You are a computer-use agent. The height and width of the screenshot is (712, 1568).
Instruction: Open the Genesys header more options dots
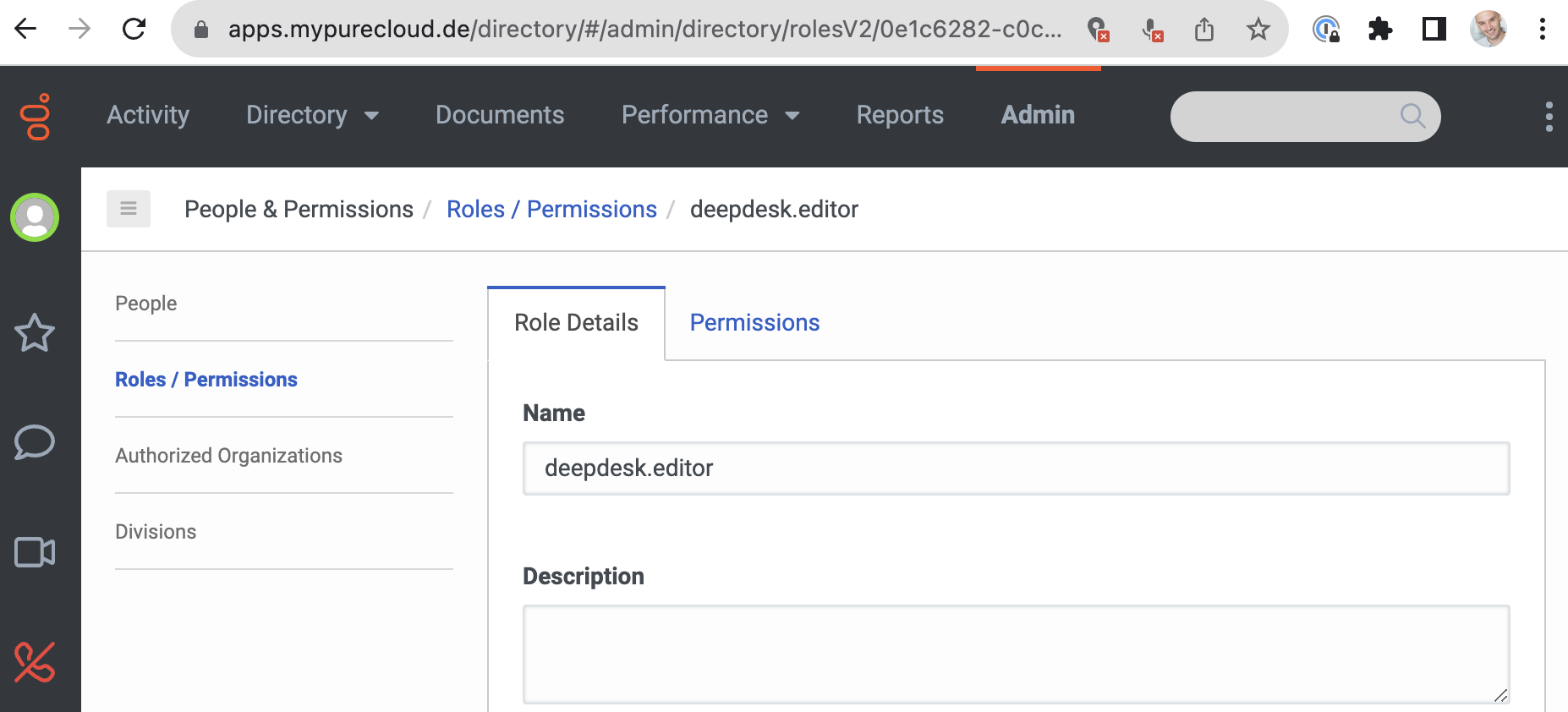click(x=1549, y=117)
